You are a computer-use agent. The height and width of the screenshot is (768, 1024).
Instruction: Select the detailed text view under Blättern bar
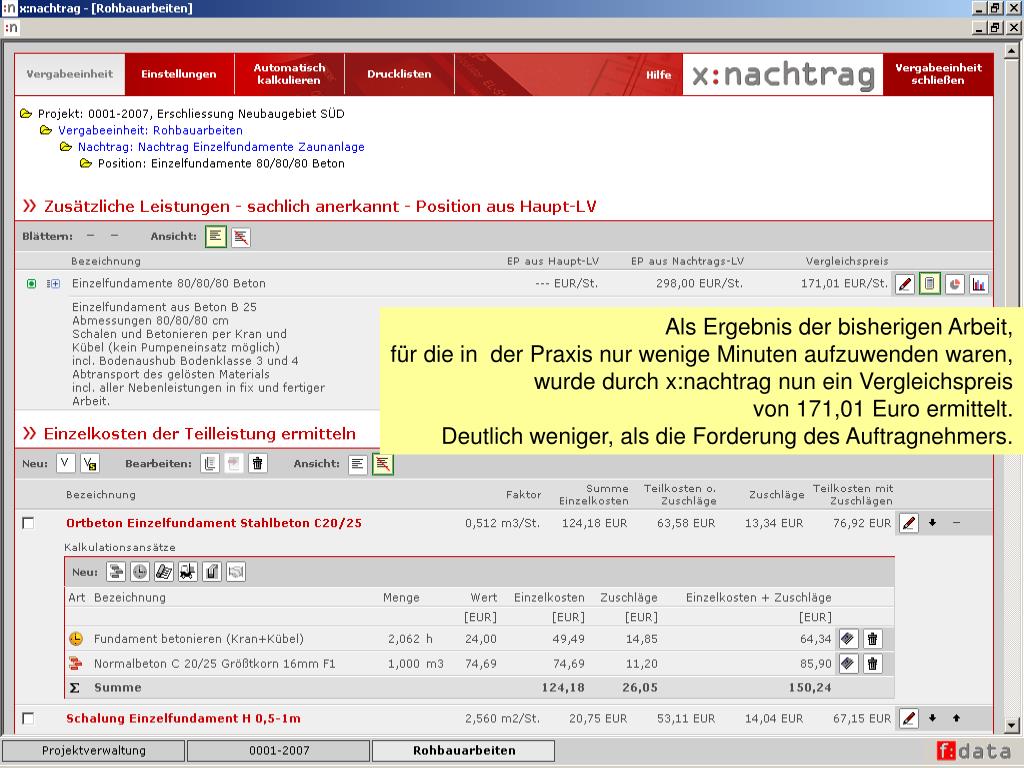click(x=216, y=236)
